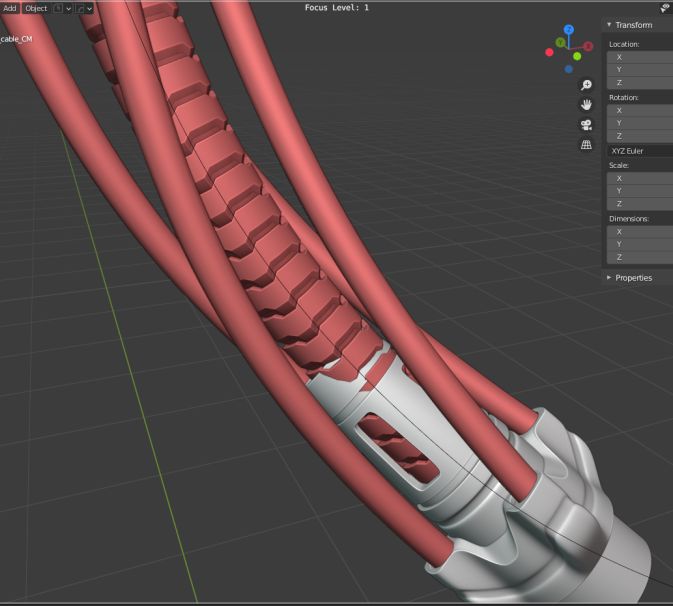Click the Dimensions X field
Image resolution: width=673 pixels, height=606 pixels.
click(640, 232)
